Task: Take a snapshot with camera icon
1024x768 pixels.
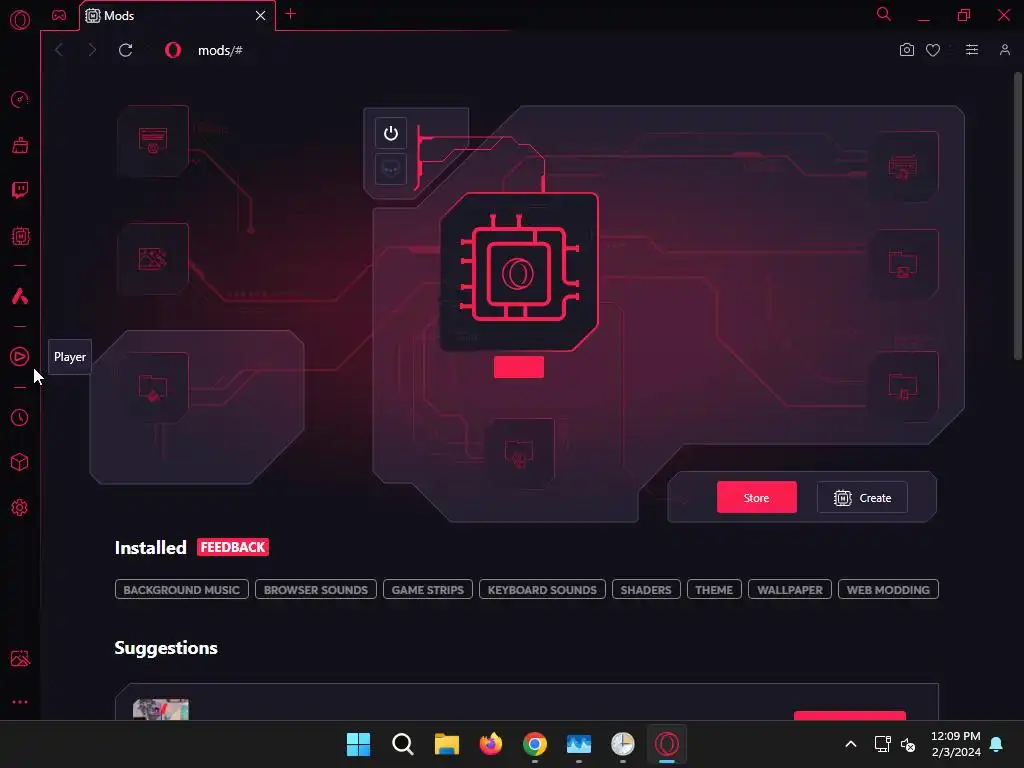Action: coord(906,50)
